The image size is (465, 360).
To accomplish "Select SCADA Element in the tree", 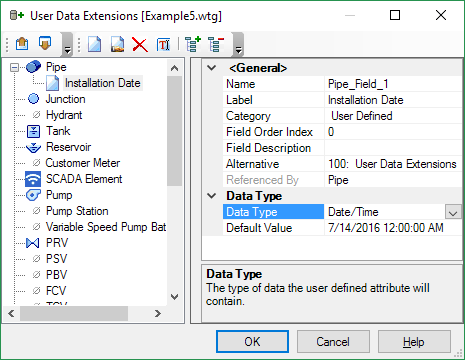I will (x=84, y=179).
